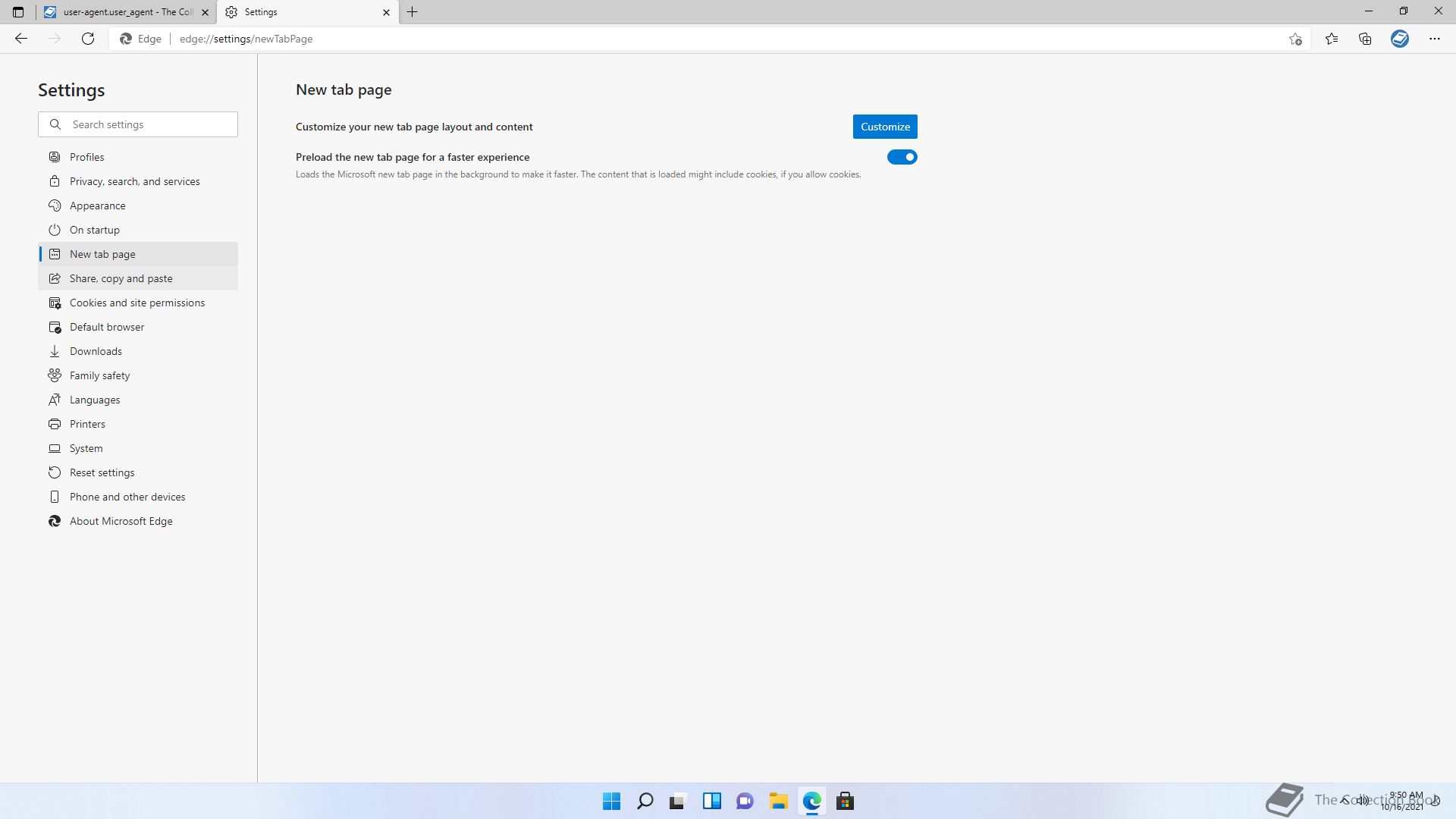Click the Microsoft Edge taskbar icon
The height and width of the screenshot is (819, 1456).
[x=811, y=801]
